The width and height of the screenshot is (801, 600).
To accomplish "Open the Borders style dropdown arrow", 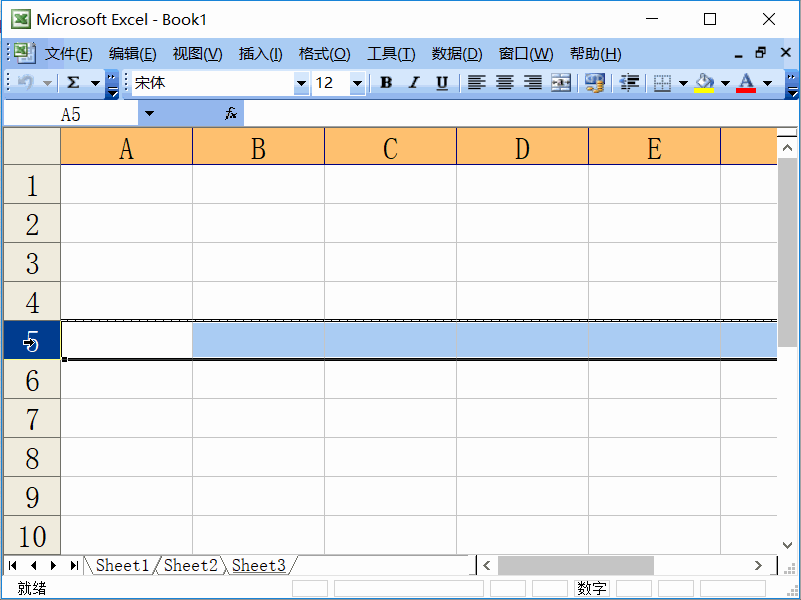I will tap(683, 83).
